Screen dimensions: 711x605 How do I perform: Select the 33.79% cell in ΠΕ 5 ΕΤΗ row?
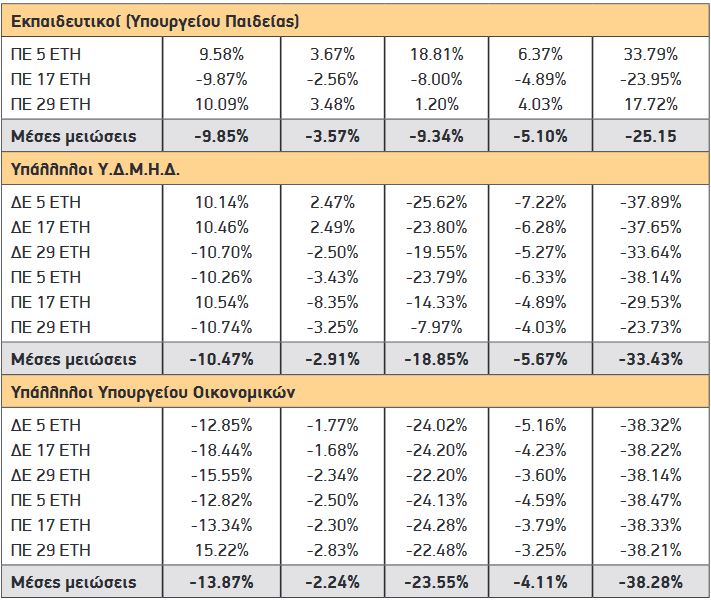pos(651,54)
